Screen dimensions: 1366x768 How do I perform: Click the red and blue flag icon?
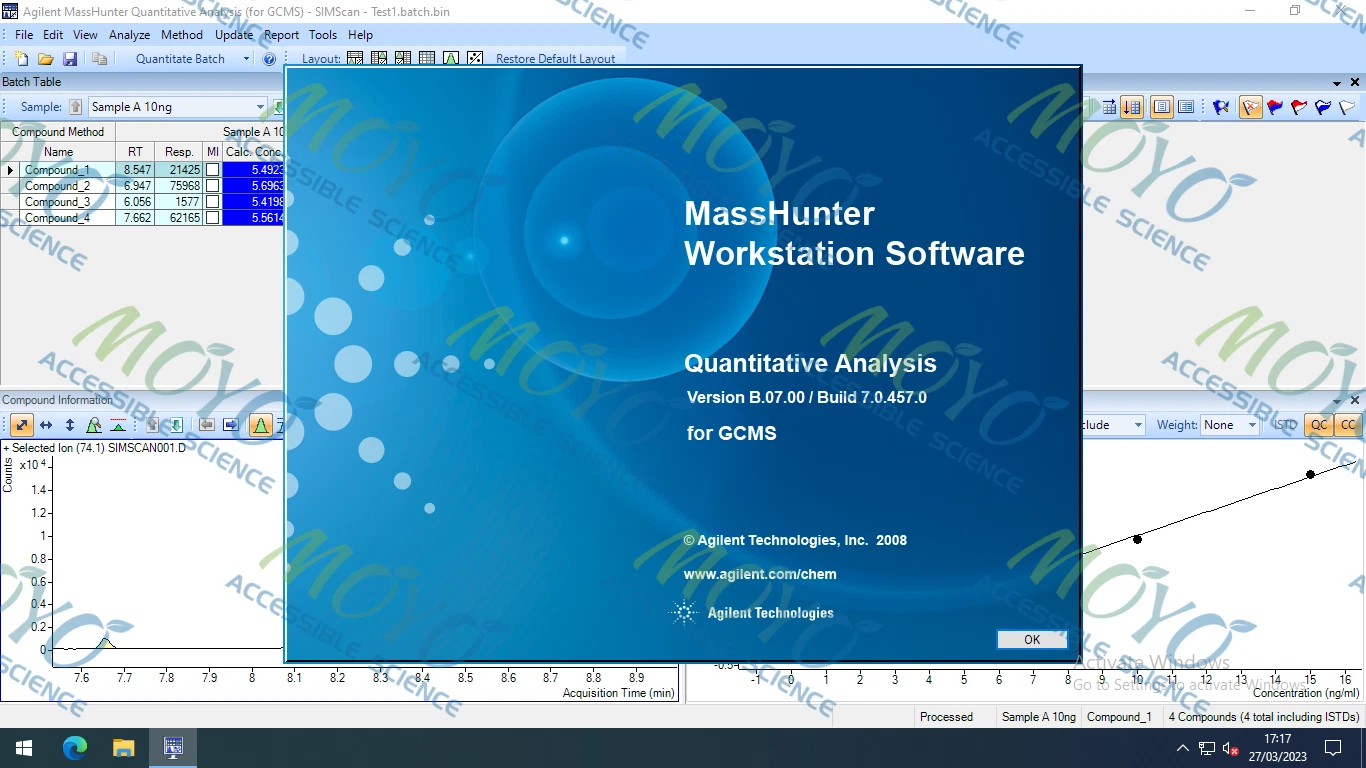click(1275, 107)
